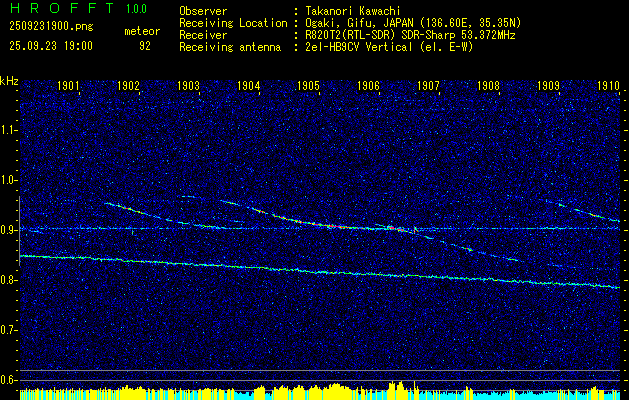Click the 1903 time axis marker
The width and height of the screenshot is (629, 400).
click(x=188, y=85)
